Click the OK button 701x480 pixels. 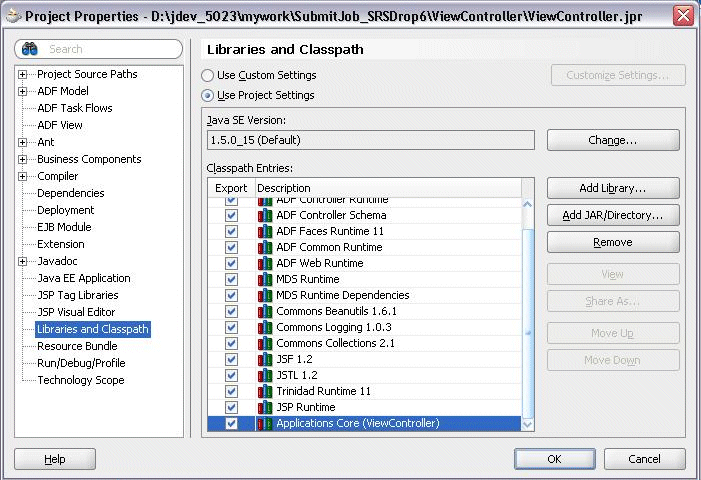554,459
